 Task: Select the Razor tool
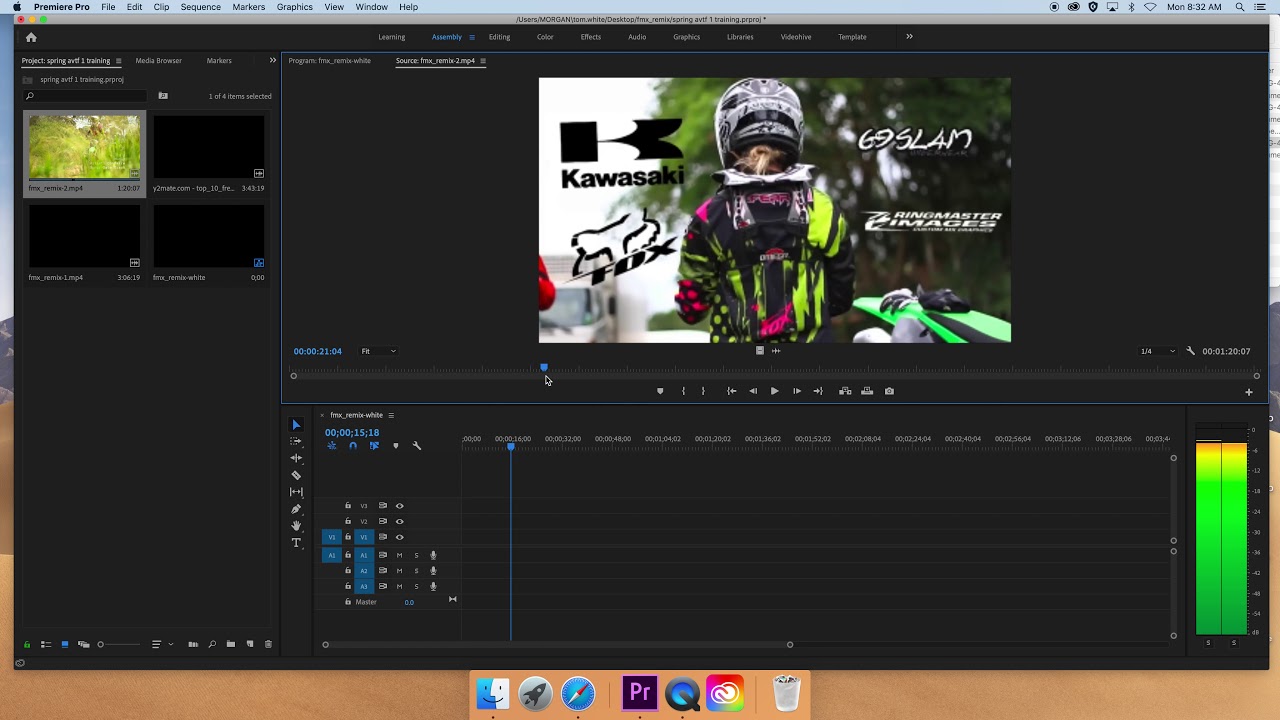click(x=296, y=475)
